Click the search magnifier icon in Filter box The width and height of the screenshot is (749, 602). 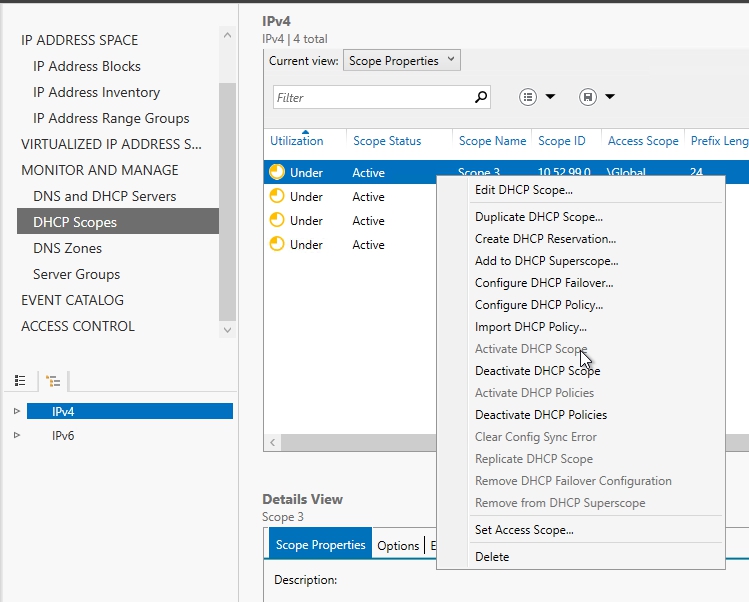[481, 97]
